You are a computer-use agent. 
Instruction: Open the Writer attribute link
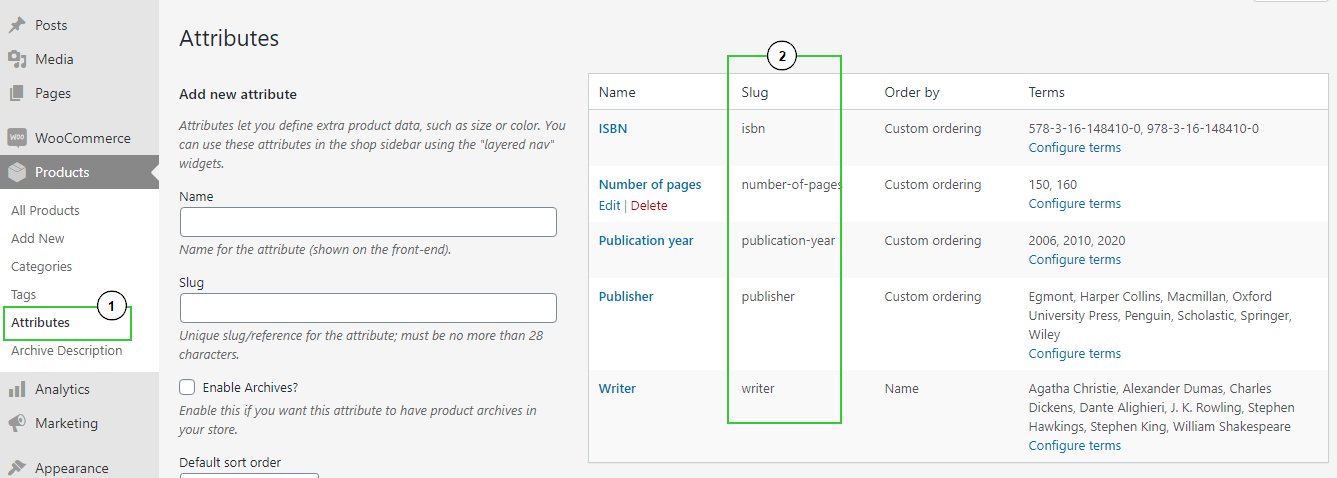(617, 388)
